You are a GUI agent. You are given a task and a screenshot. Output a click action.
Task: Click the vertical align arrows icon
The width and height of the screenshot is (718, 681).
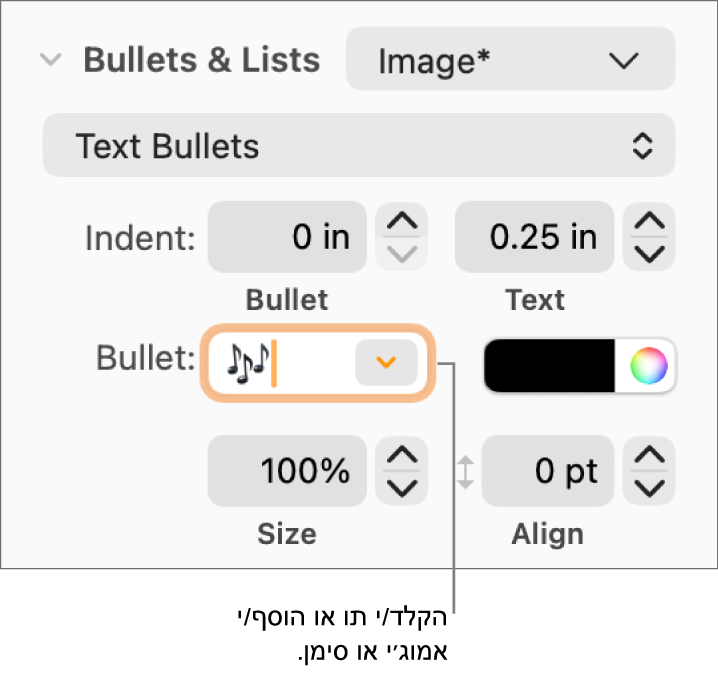[x=465, y=472]
